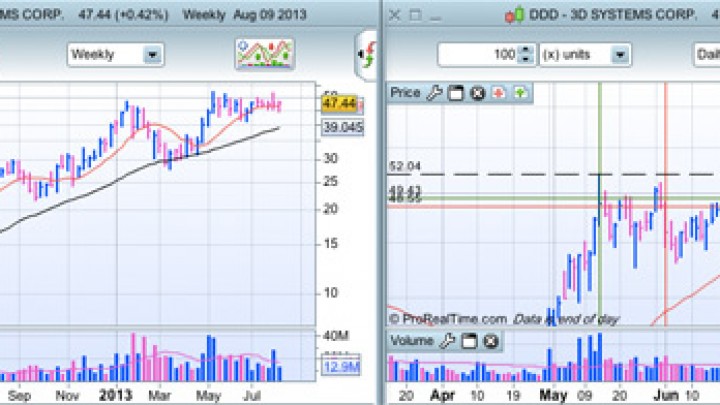Click the Volume panel window icon

[x=469, y=341]
